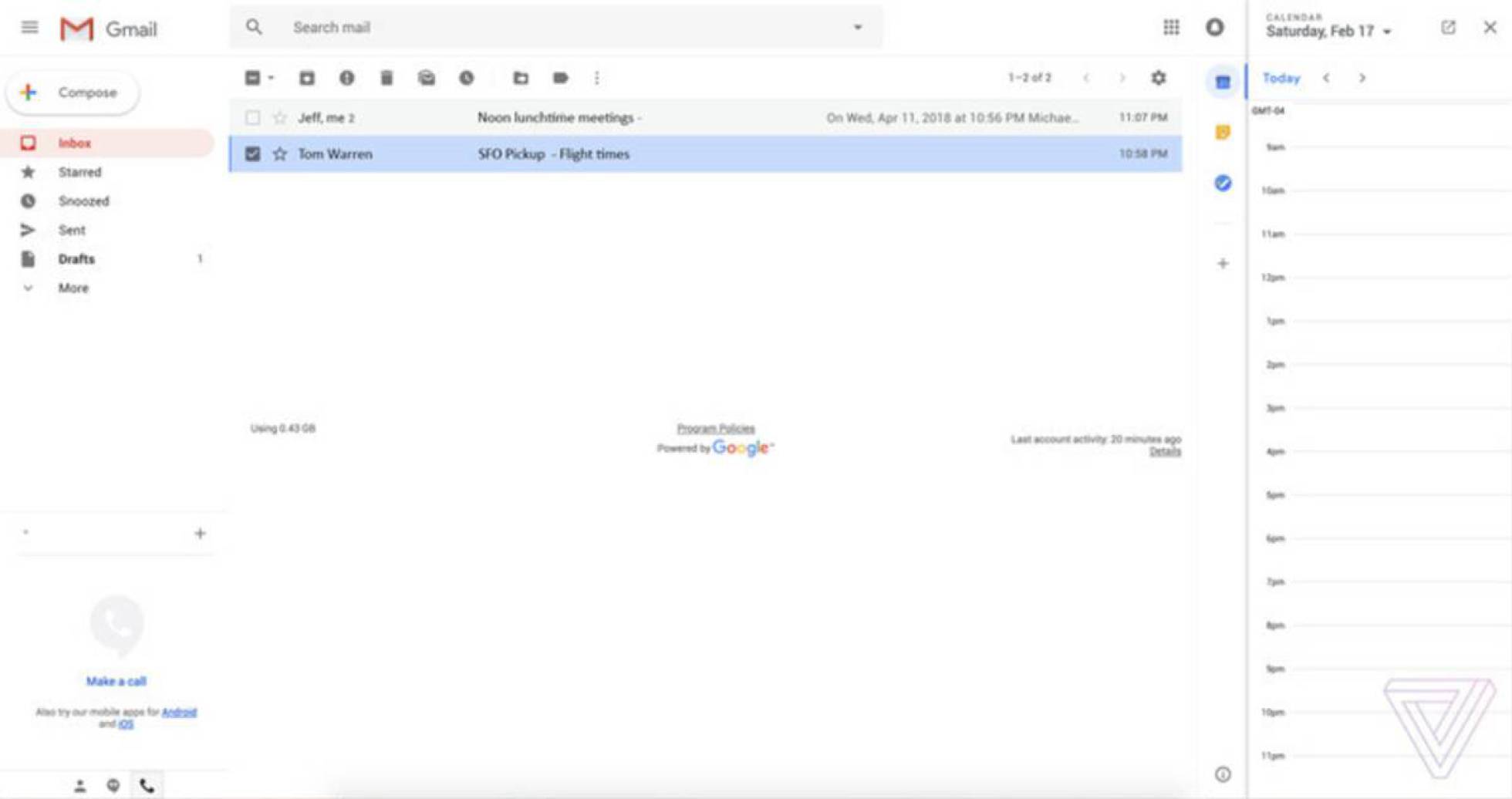Switch to the Starred mail view
1512x799 pixels.
point(79,171)
